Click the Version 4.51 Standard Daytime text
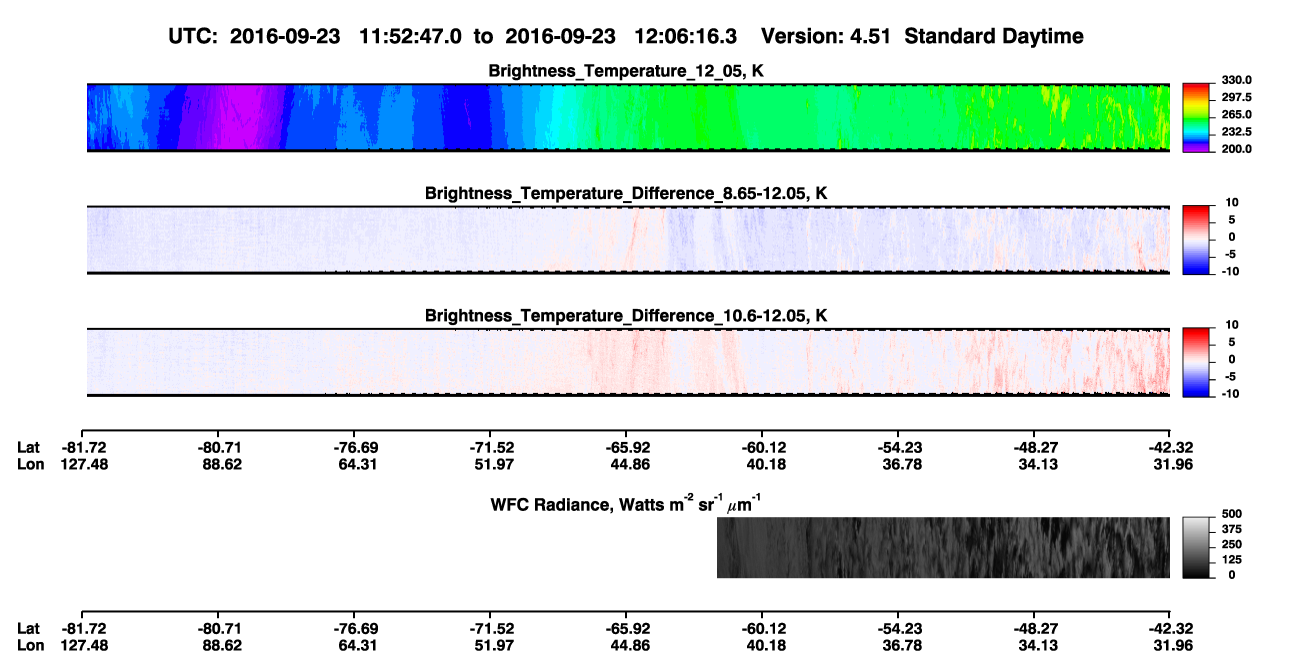This screenshot has width=1300, height=667. [x=922, y=36]
